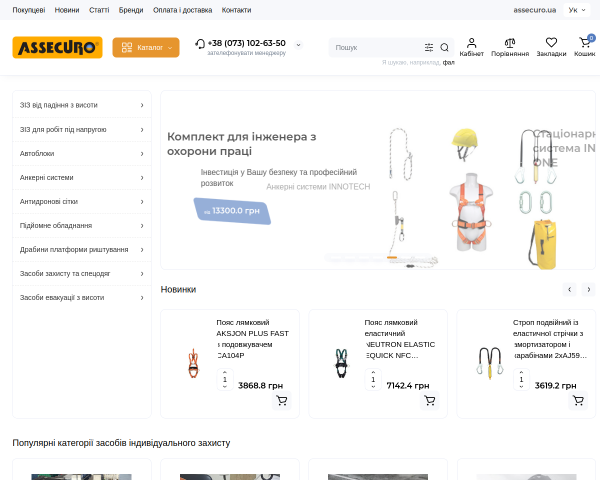
Task: Click the 13300.0 грн price button
Action: pyautogui.click(x=232, y=211)
